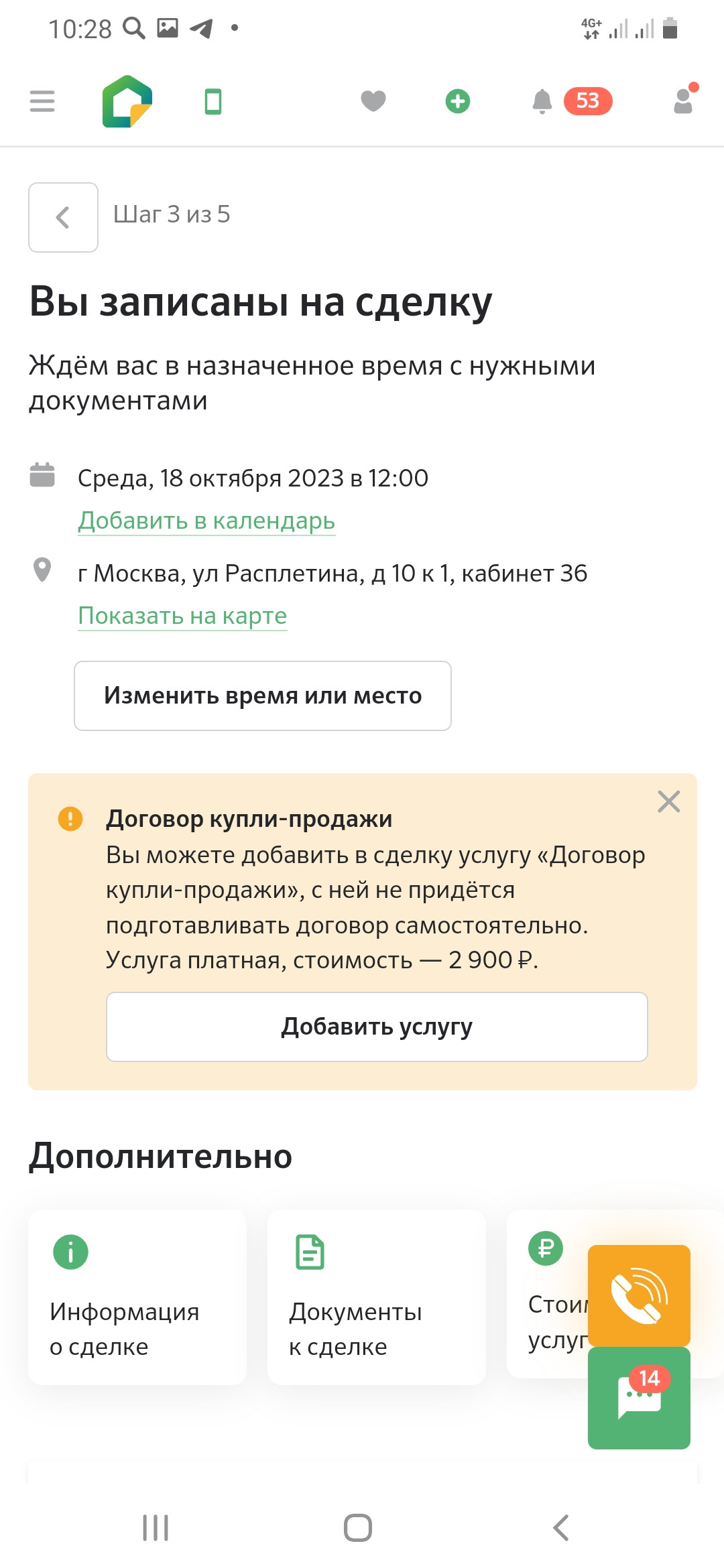Open the mobile phone icon
Image resolution: width=724 pixels, height=1568 pixels.
tap(213, 102)
